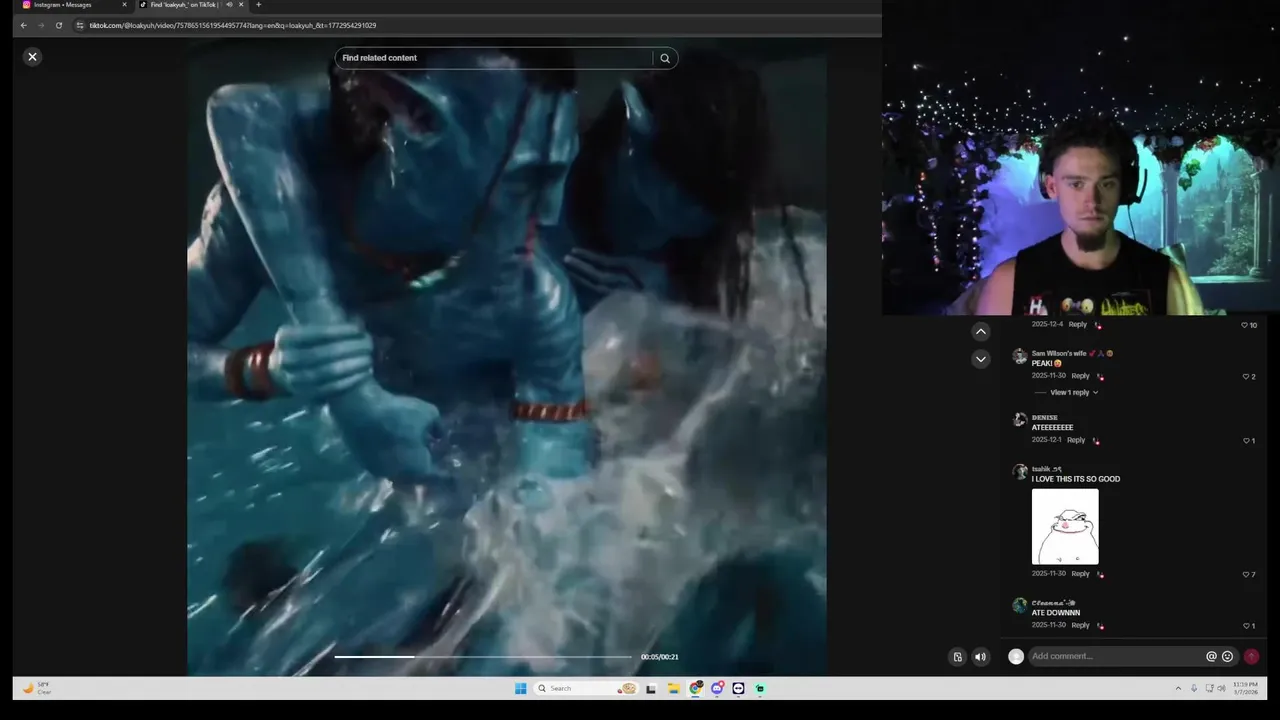1280x720 pixels.
Task: Seek the video progress bar
Action: pyautogui.click(x=483, y=657)
